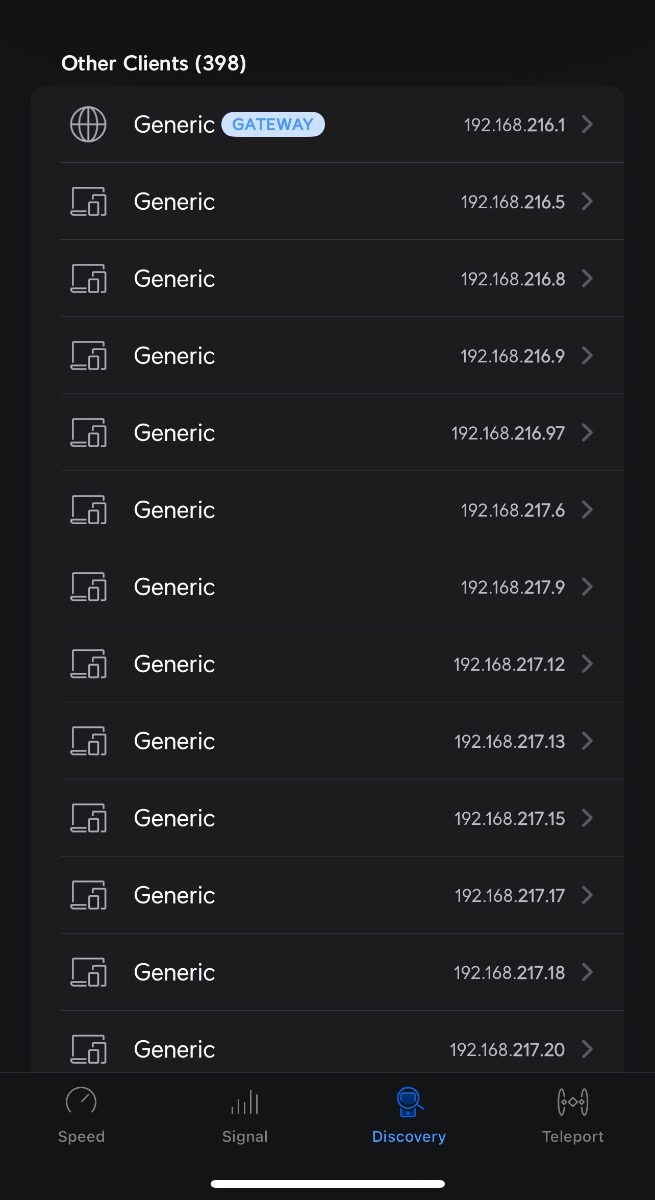Screen dimensions: 655x1200
Task: Expand chevron next to 192.168.217.20
Action: 587,1049
